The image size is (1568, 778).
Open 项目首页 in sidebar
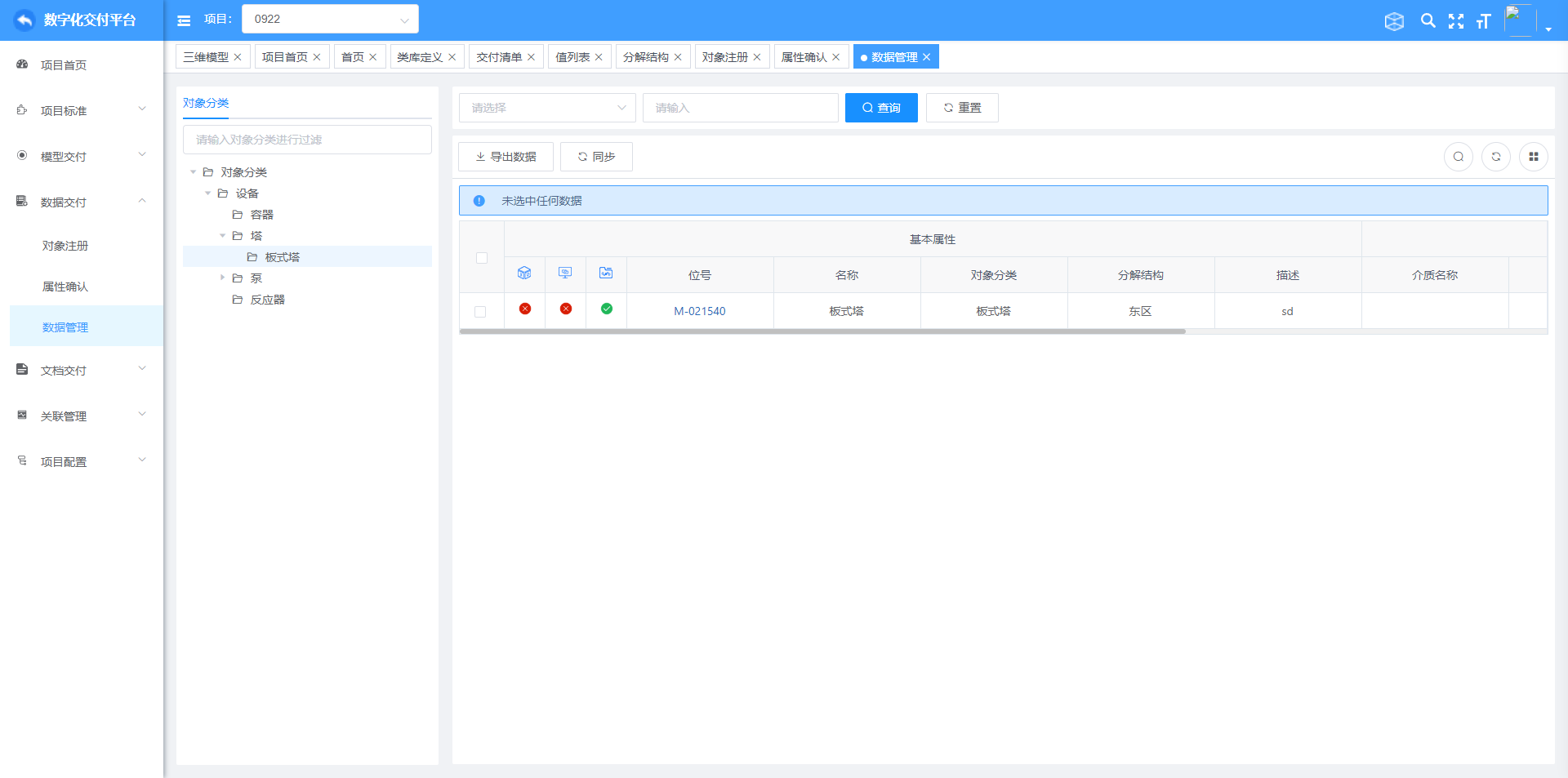pos(82,64)
